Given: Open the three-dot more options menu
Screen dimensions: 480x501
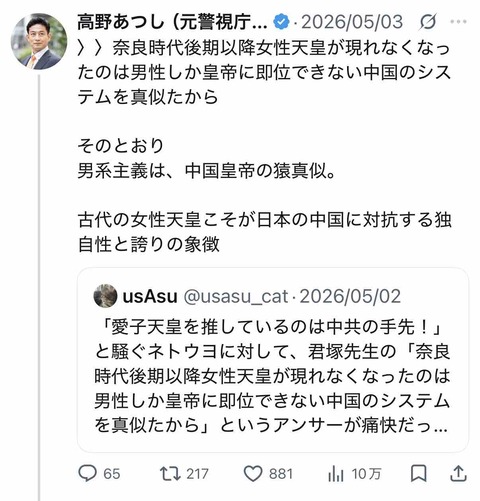Looking at the screenshot, I should click(x=458, y=22).
